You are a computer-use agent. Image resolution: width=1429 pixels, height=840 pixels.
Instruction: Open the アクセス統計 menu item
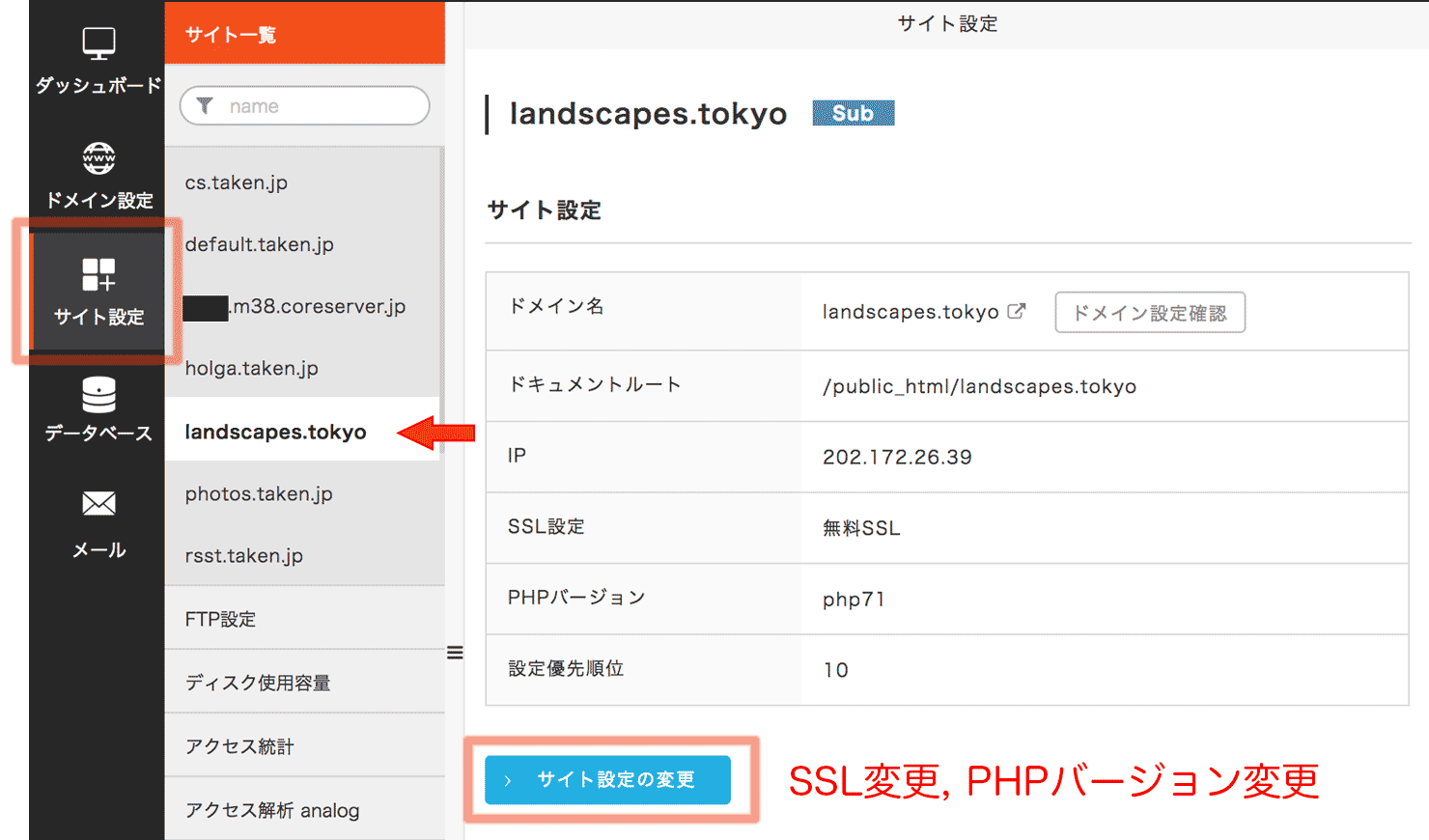point(304,745)
